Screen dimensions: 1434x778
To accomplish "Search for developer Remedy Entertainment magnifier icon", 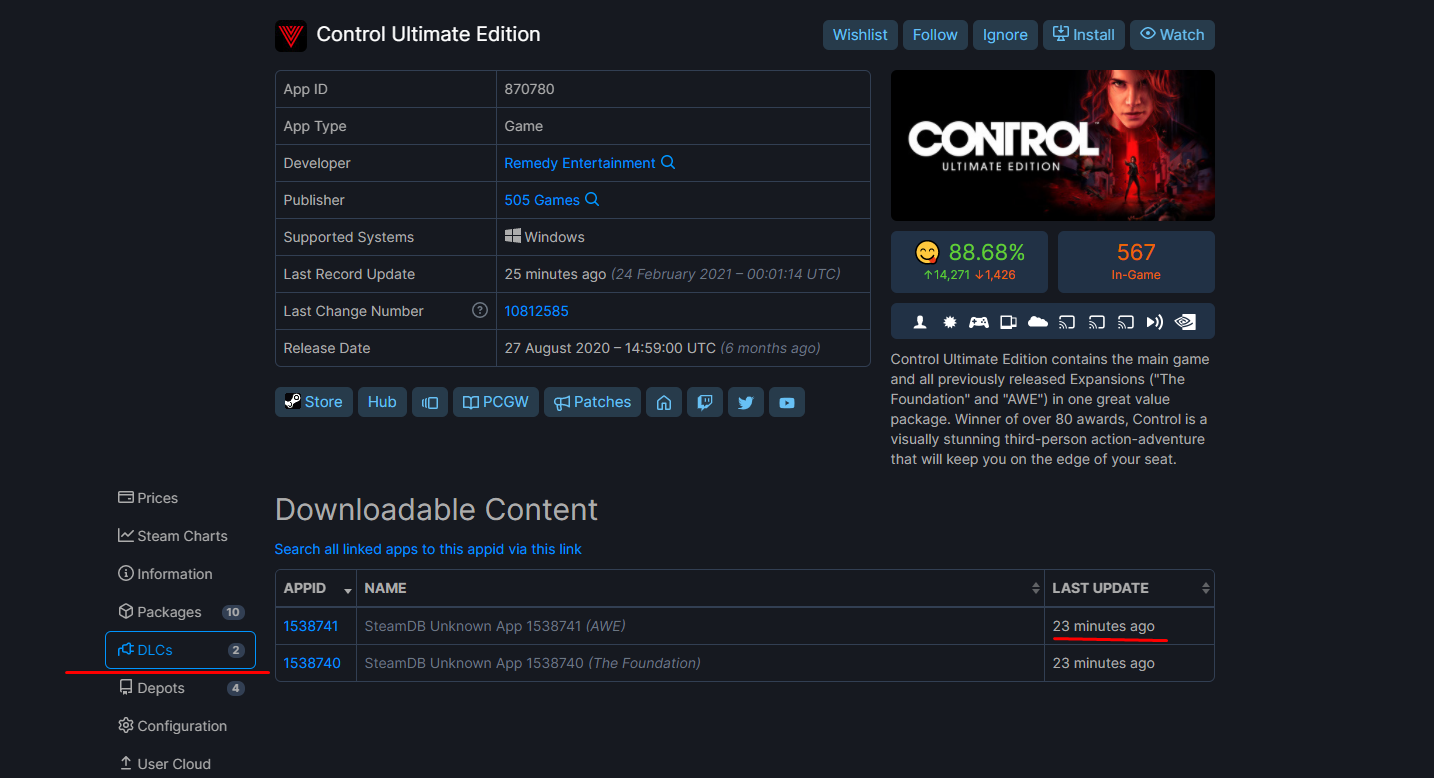I will click(668, 163).
